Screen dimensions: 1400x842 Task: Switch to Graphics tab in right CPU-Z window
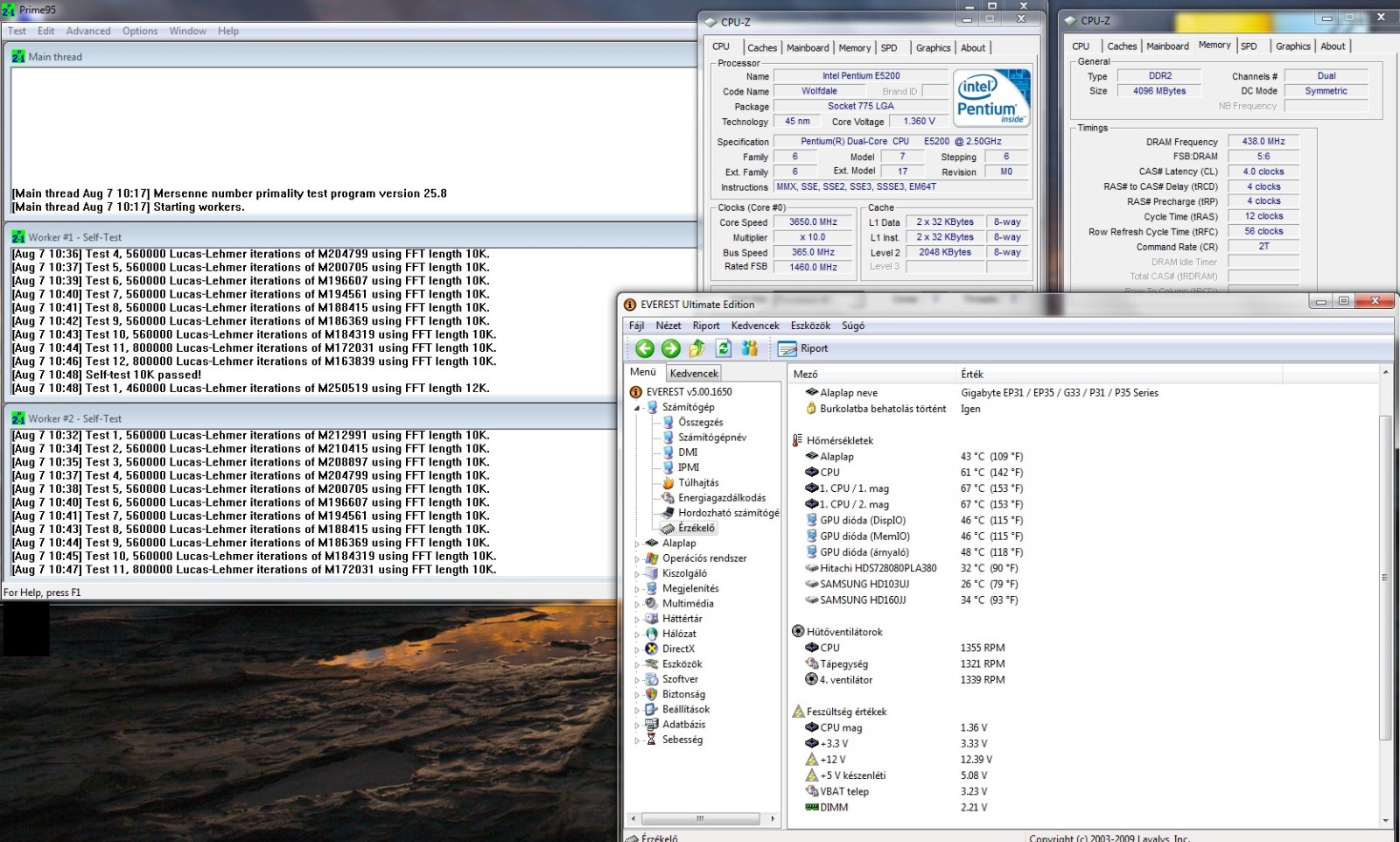tap(1293, 46)
